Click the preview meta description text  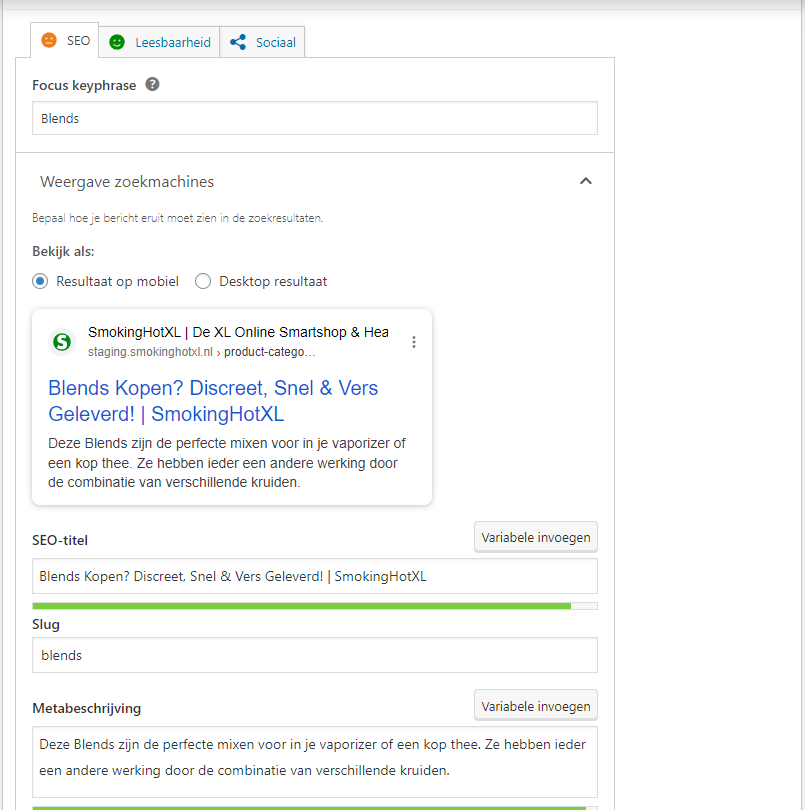point(227,463)
